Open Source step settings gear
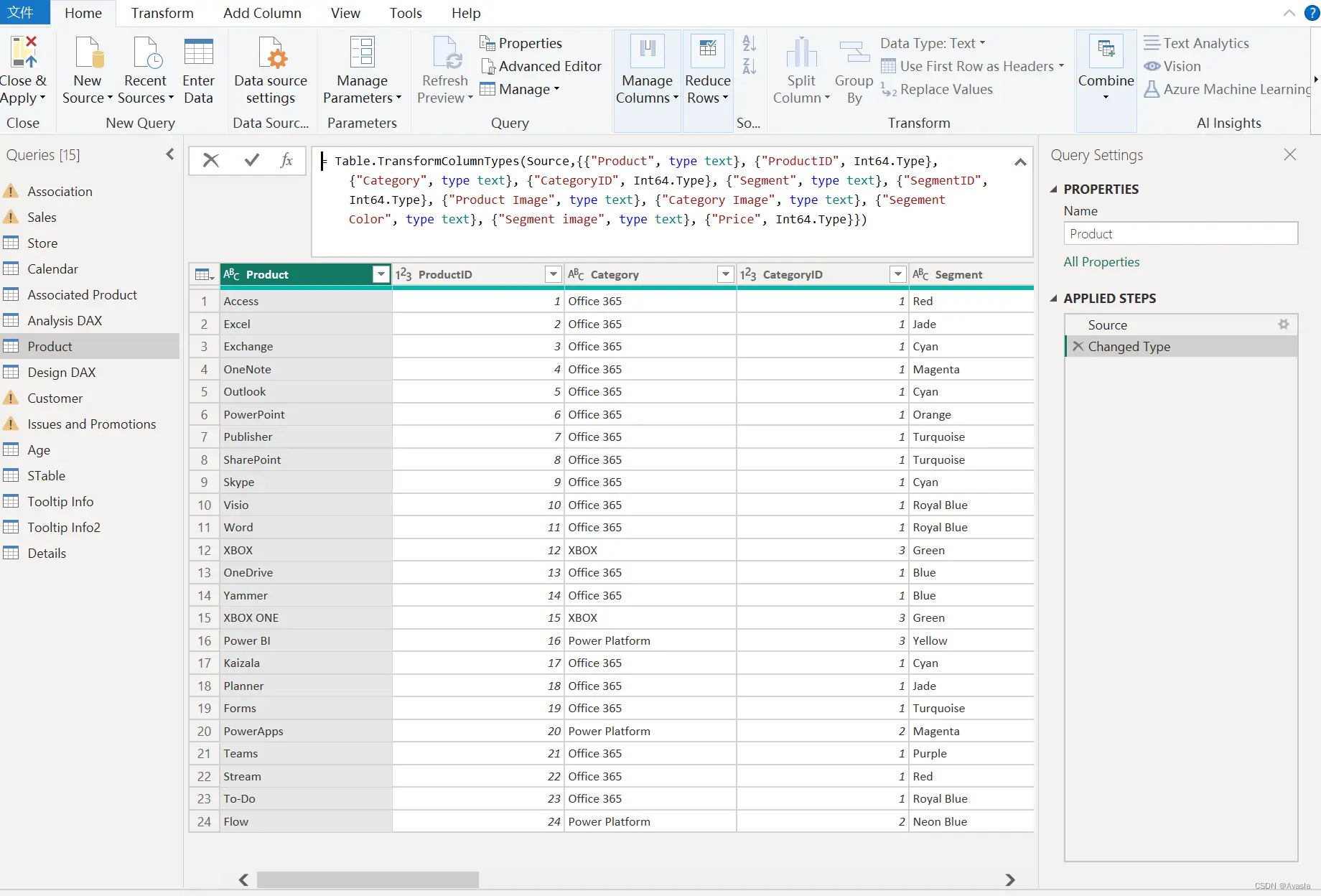1321x896 pixels. tap(1284, 325)
